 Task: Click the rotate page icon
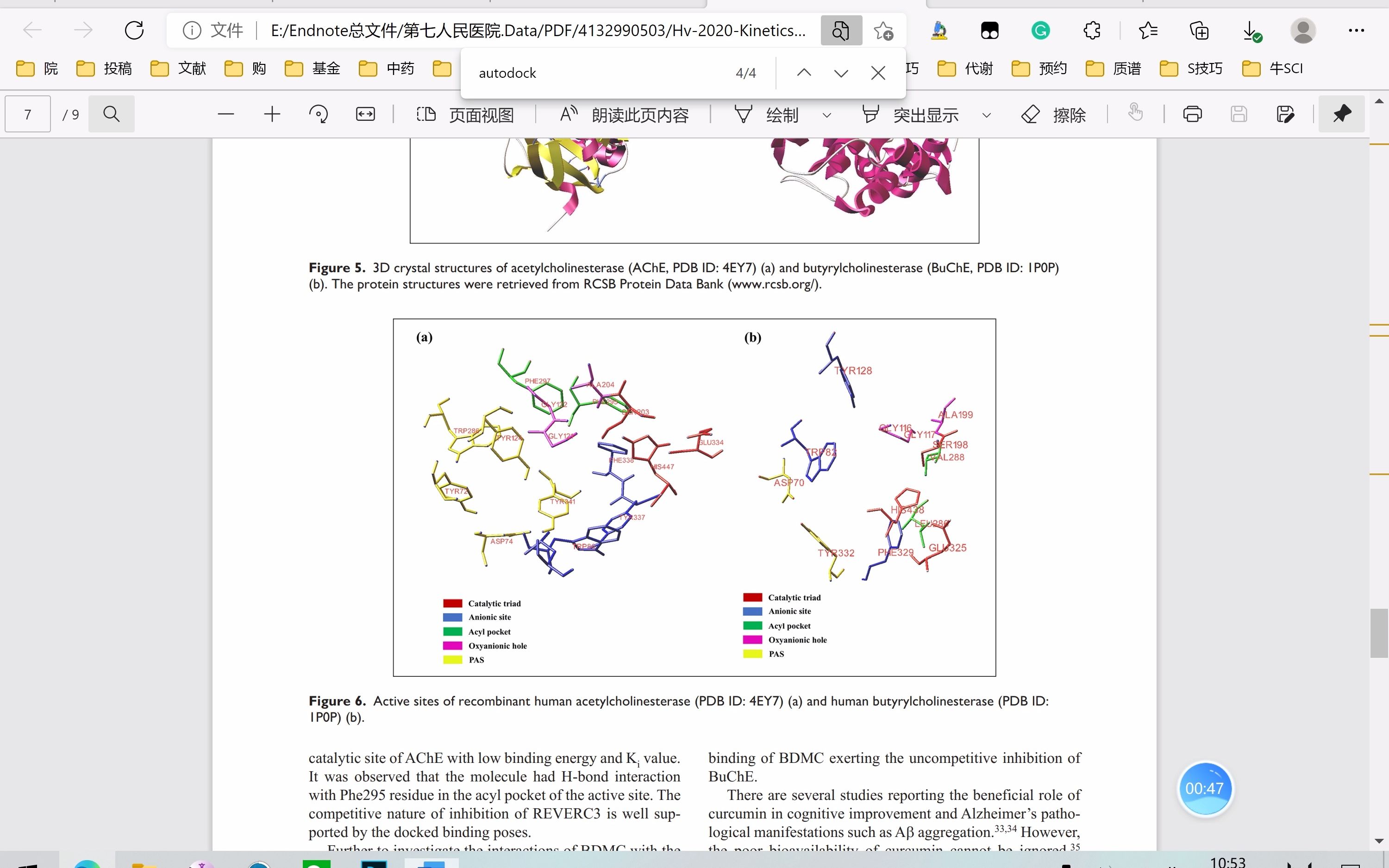click(318, 114)
